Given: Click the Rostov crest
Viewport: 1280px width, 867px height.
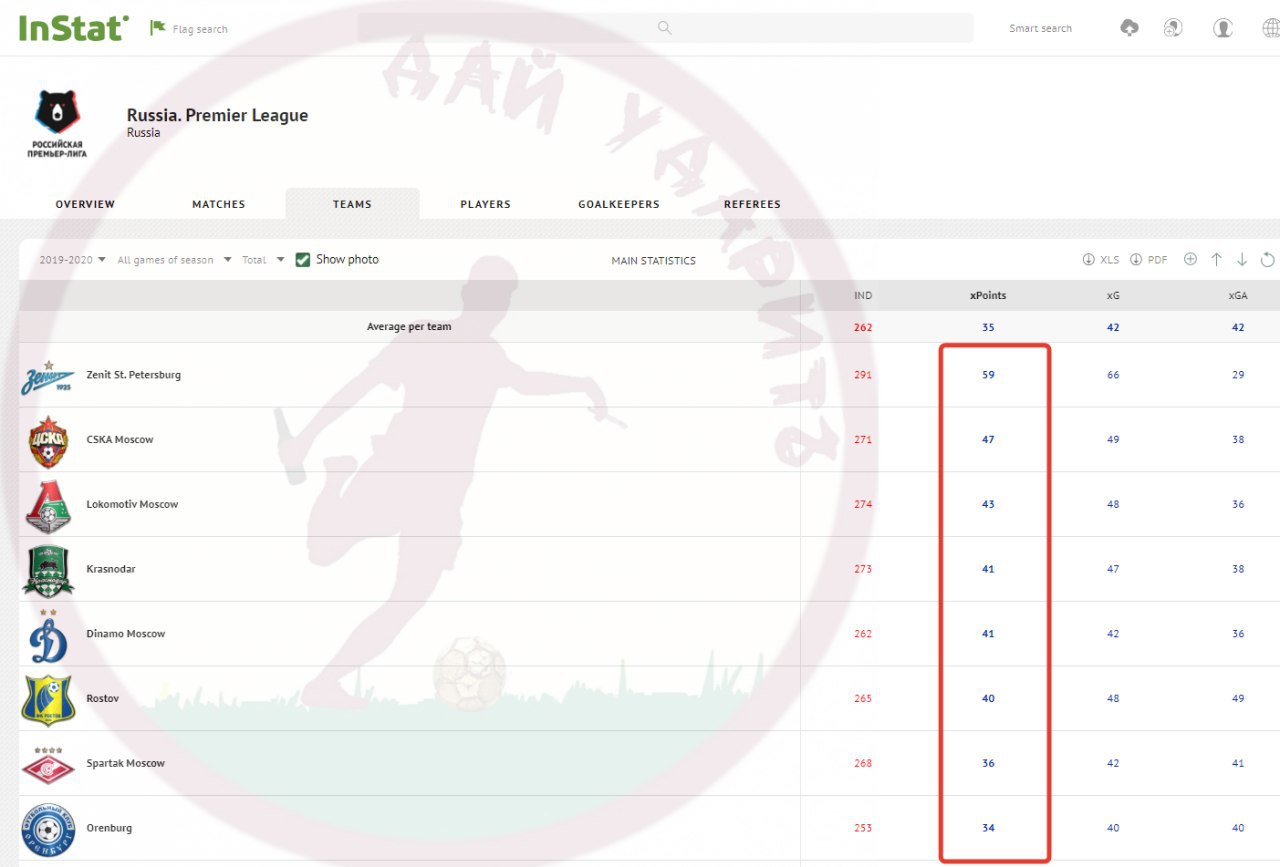Looking at the screenshot, I should (48, 700).
